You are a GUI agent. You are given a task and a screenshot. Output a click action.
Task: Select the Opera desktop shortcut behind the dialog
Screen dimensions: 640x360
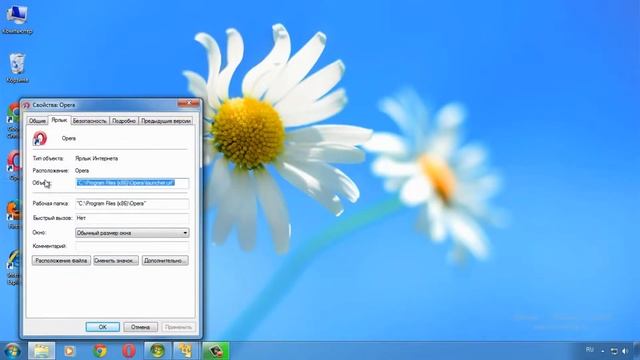tap(13, 165)
